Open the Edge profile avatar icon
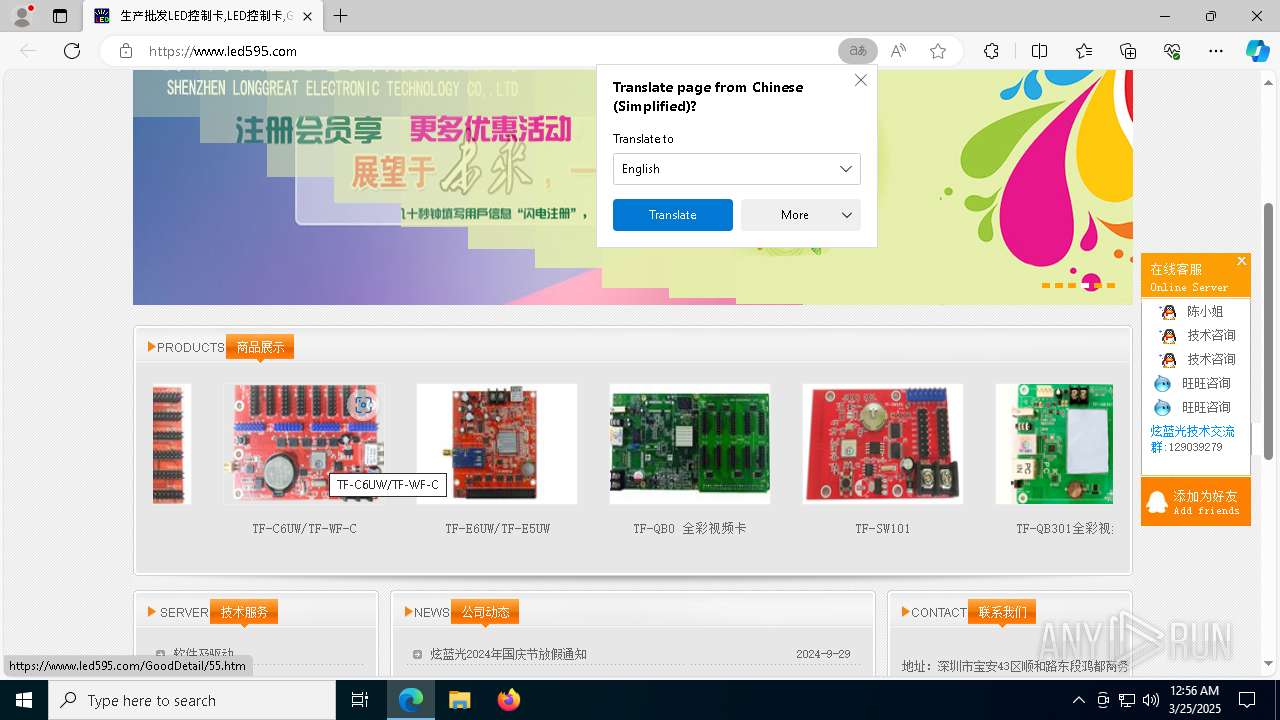 tap(21, 16)
